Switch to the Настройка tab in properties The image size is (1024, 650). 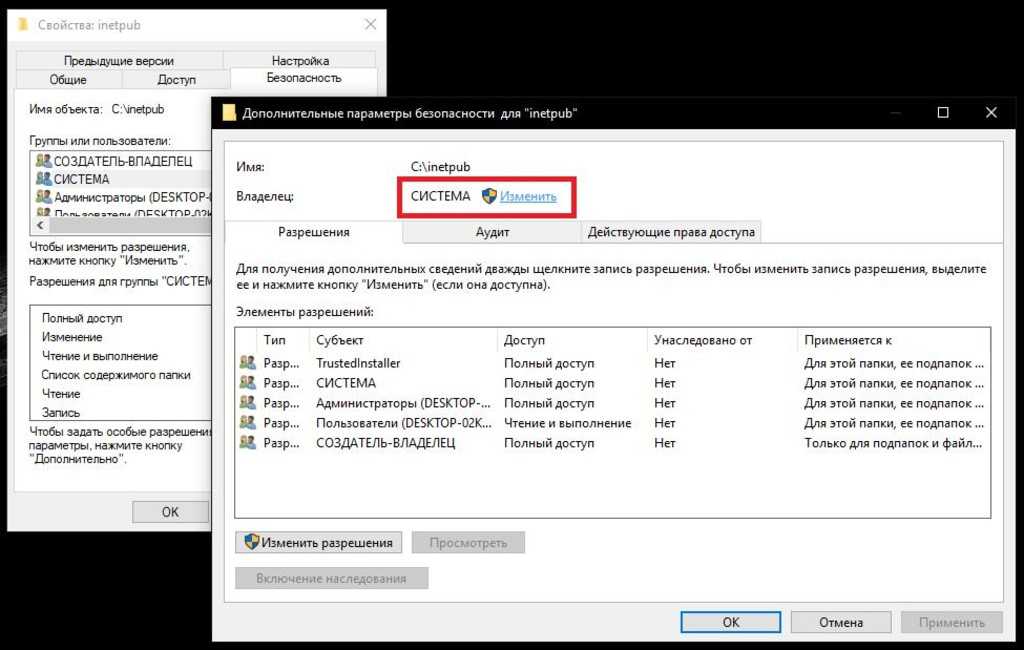tap(300, 61)
